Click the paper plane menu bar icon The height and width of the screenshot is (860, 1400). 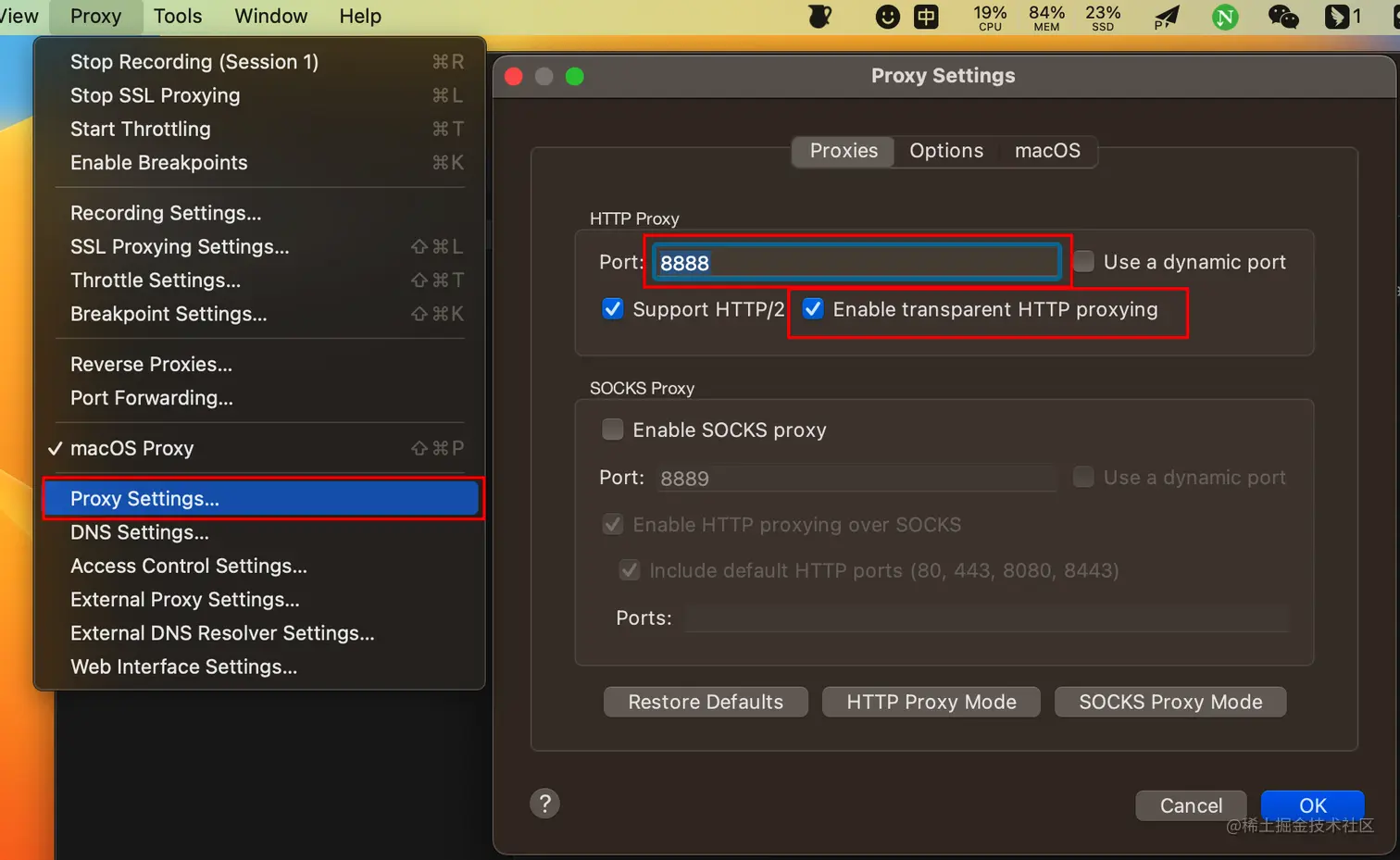pos(1167,17)
